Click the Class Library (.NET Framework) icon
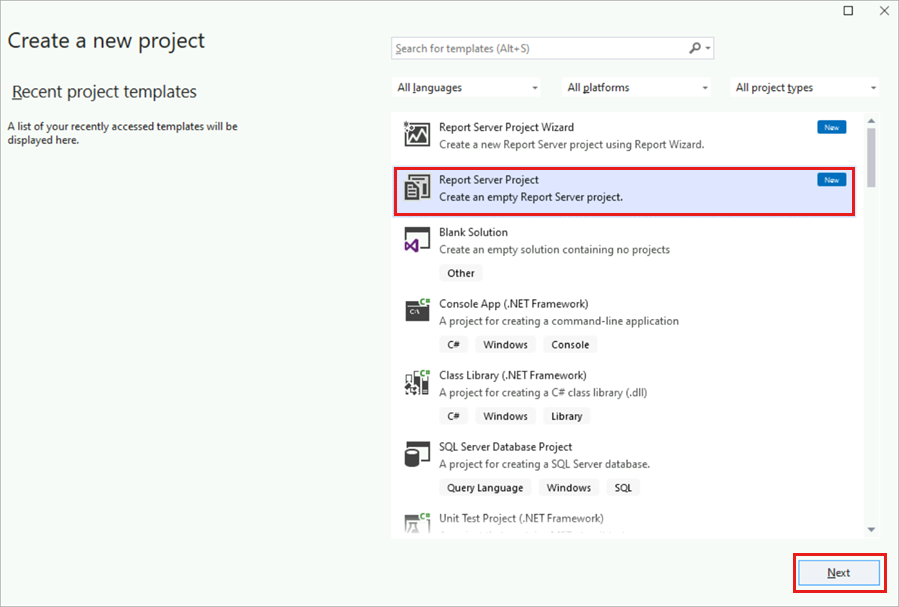 click(x=419, y=382)
